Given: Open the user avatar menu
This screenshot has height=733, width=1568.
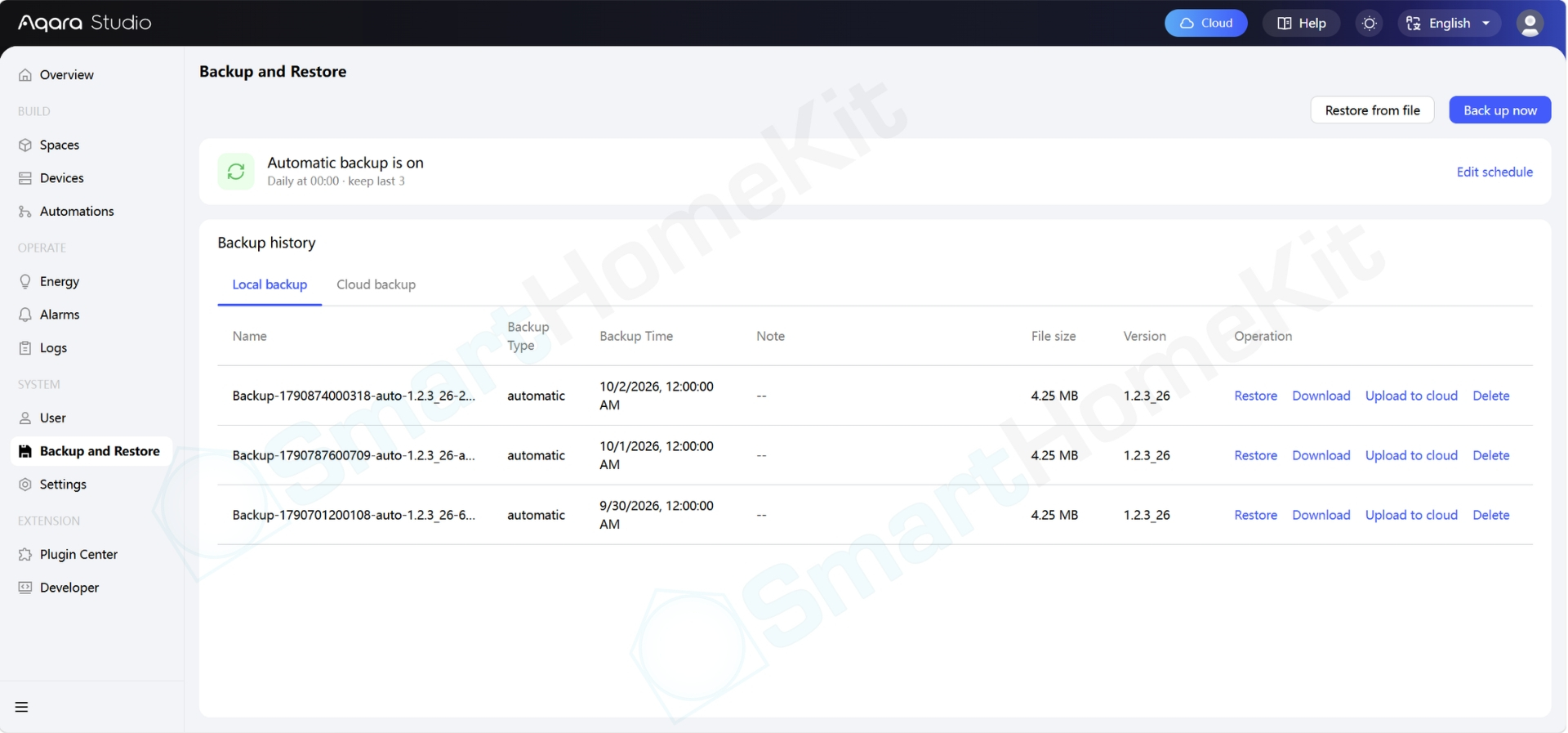Looking at the screenshot, I should click(1530, 23).
